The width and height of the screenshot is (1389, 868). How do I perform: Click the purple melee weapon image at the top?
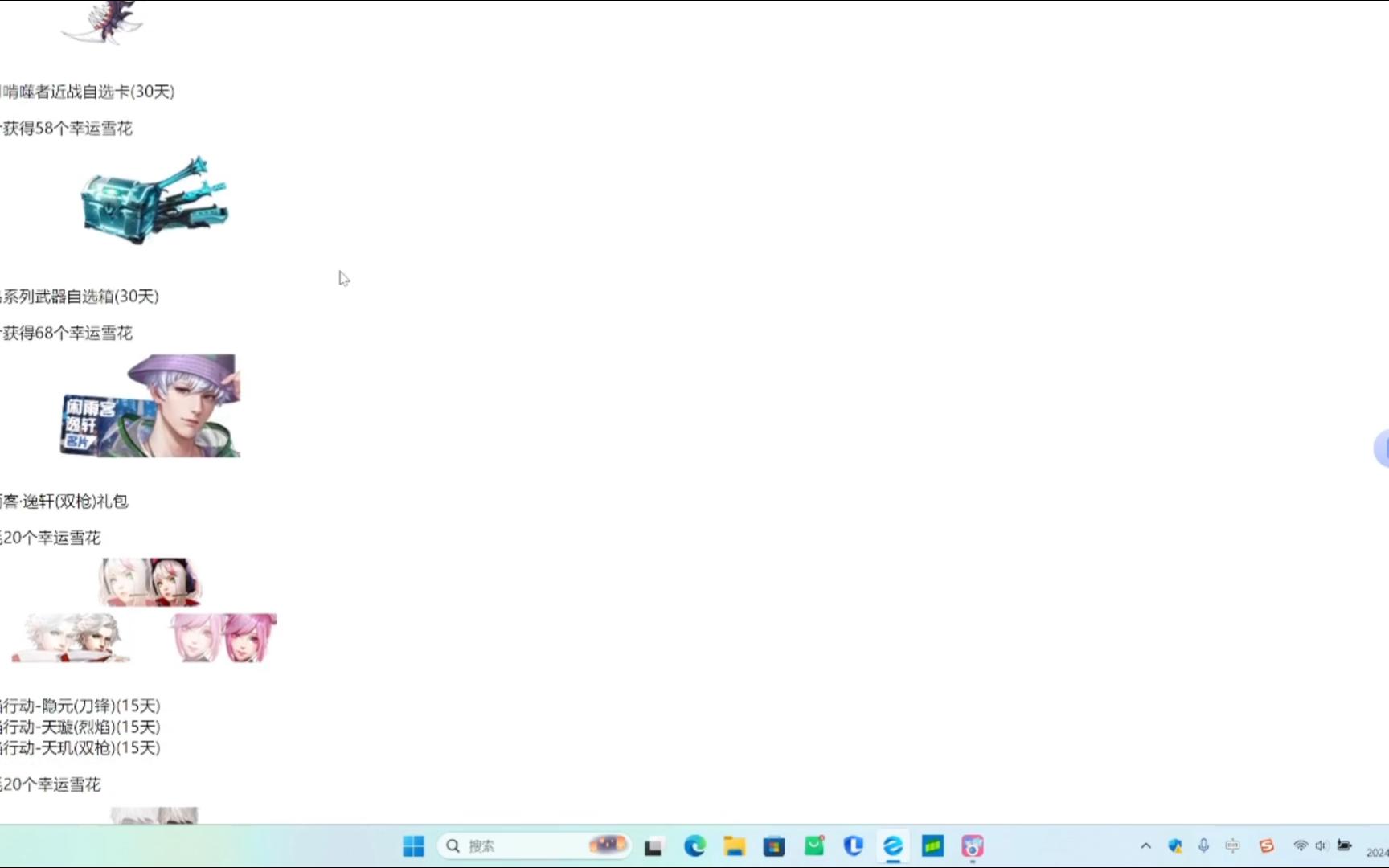point(103,22)
